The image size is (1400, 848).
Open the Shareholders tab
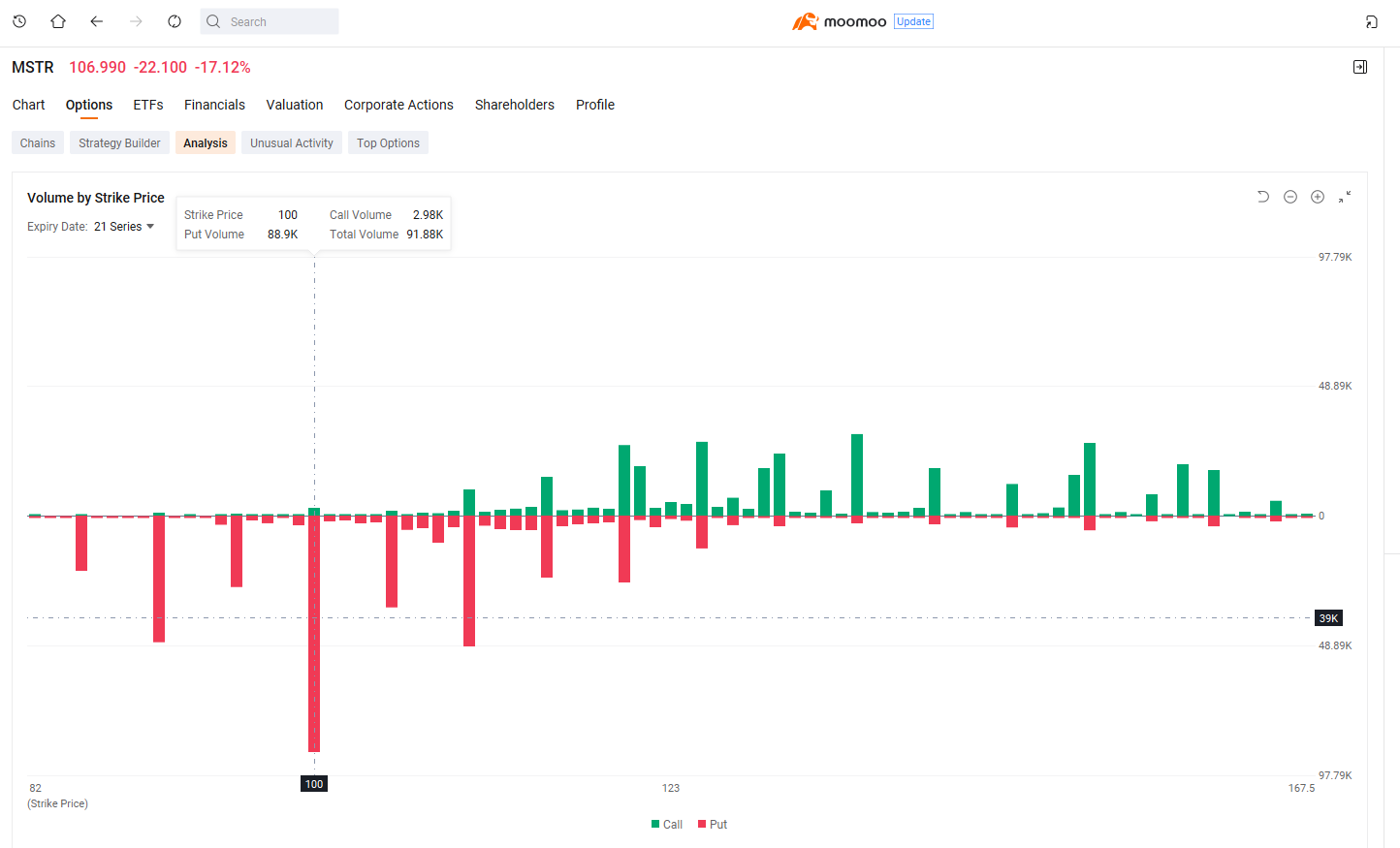tap(515, 105)
